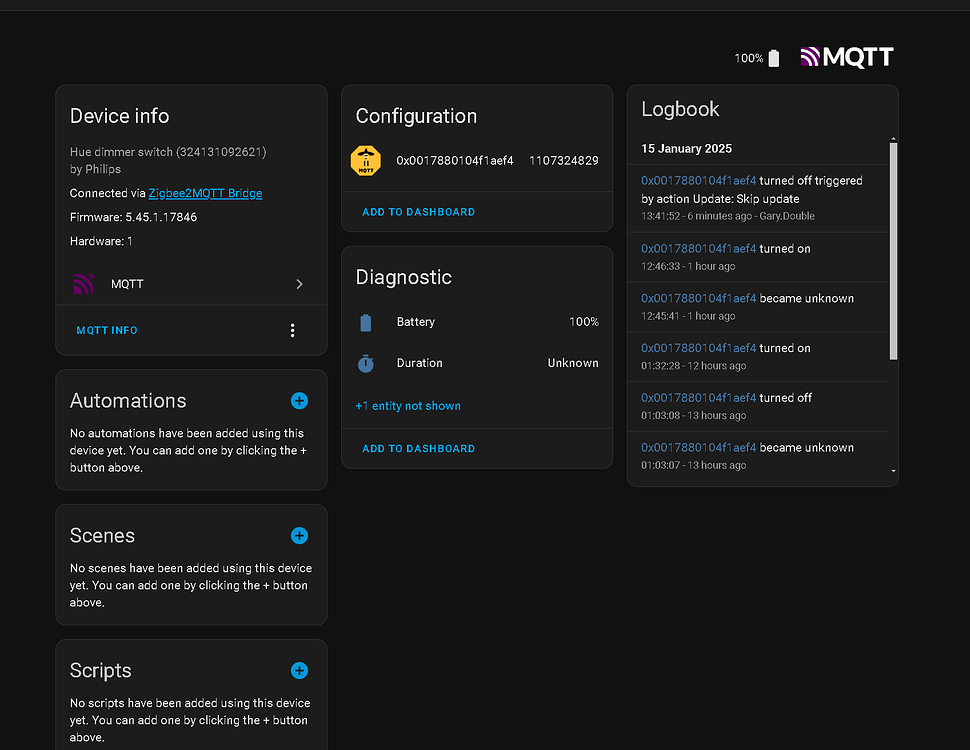Add a new script with the plus icon
This screenshot has height=750, width=970.
[x=299, y=671]
